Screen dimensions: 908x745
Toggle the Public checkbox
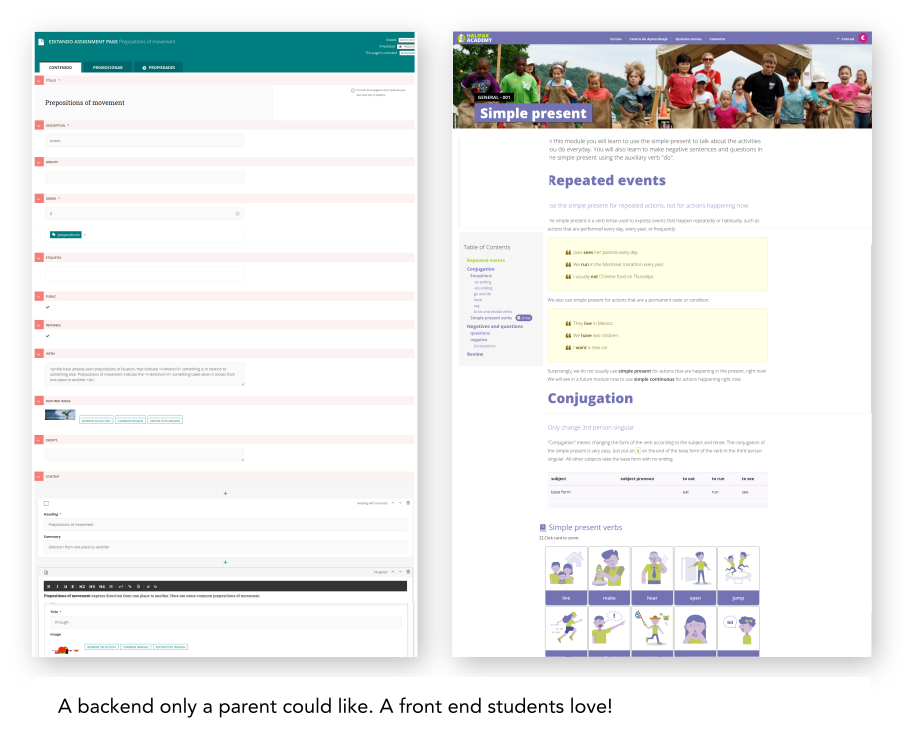[47, 307]
